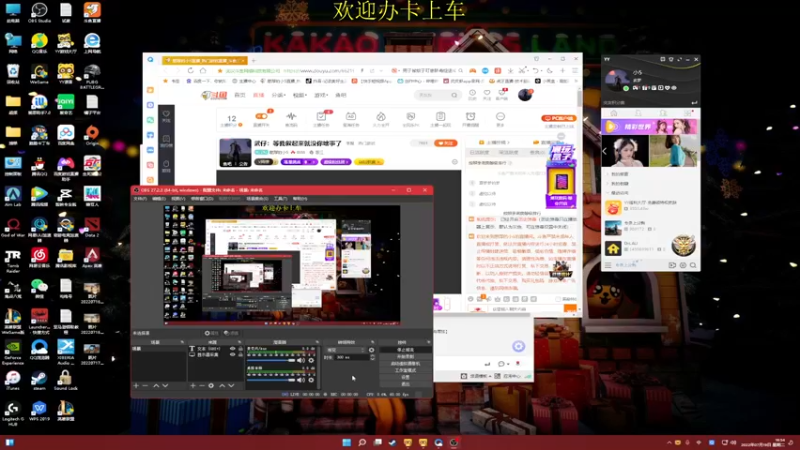Open the source 滤镜 filters button
This screenshot has height=450, width=800.
(x=231, y=333)
